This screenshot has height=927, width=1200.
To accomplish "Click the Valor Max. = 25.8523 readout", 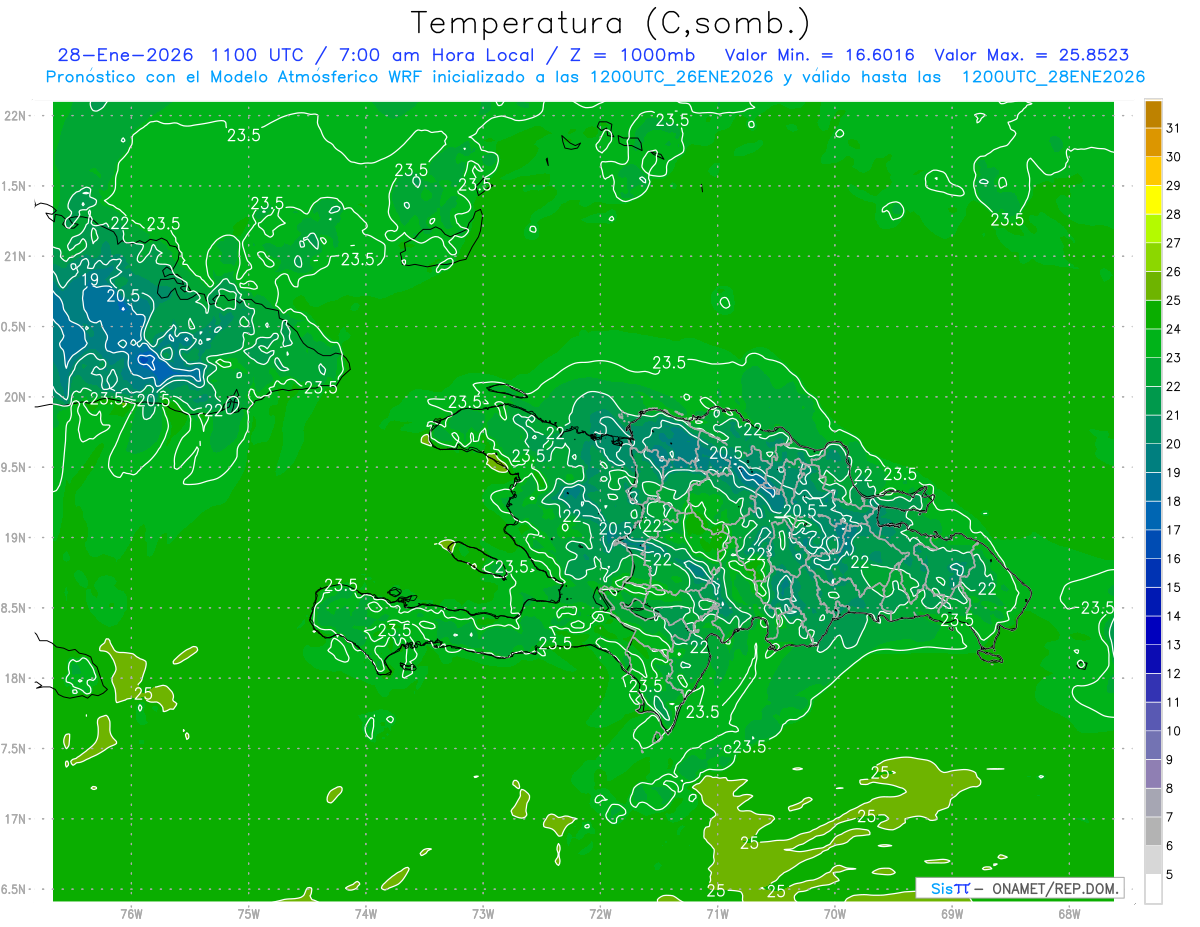I will coord(1030,55).
